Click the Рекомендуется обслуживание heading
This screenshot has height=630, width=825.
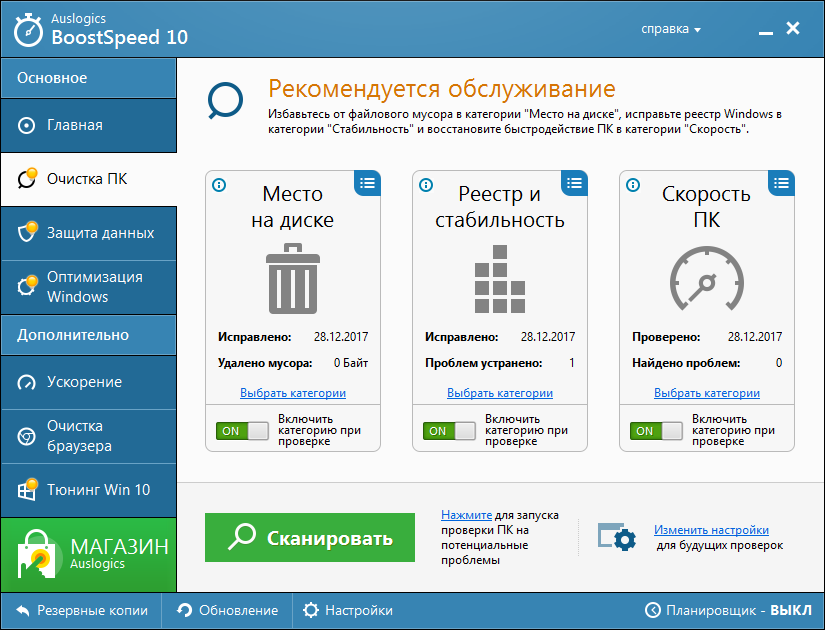tap(441, 88)
